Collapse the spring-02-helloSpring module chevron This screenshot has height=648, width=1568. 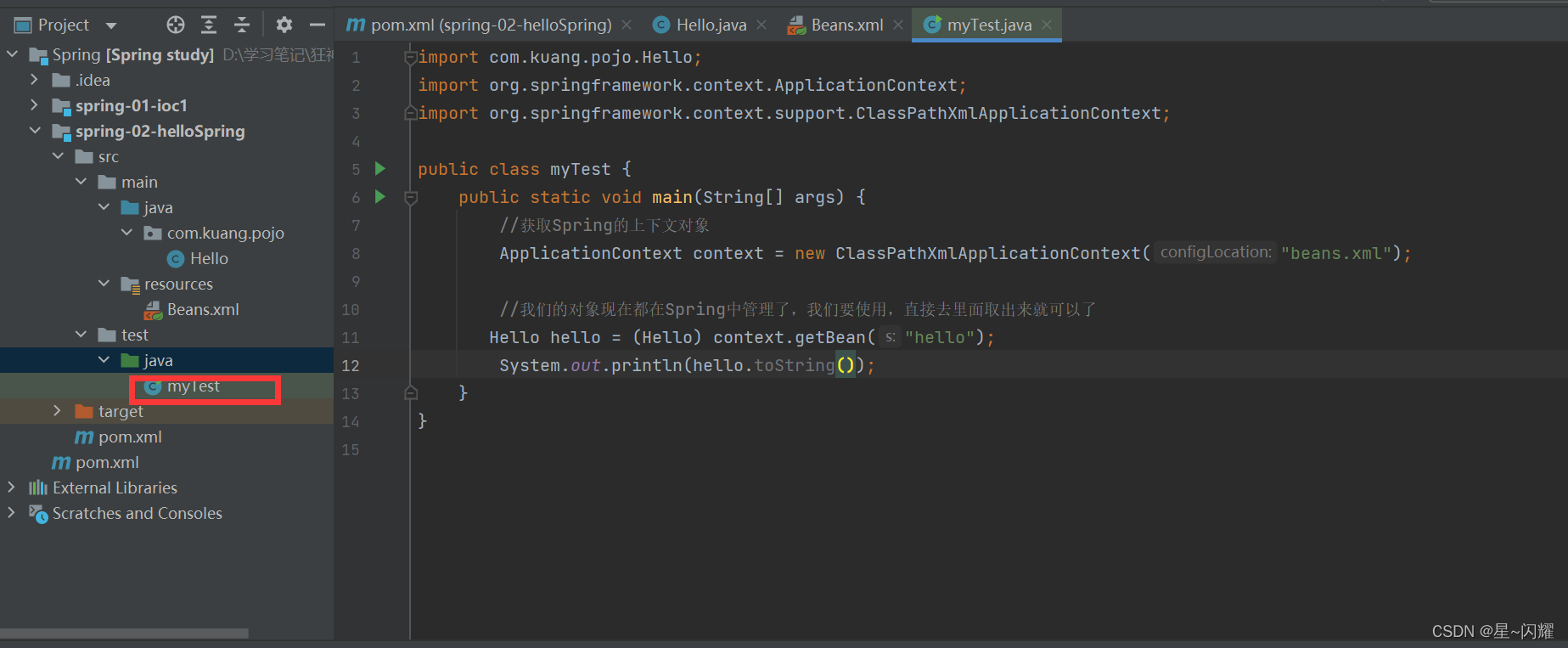tap(35, 131)
